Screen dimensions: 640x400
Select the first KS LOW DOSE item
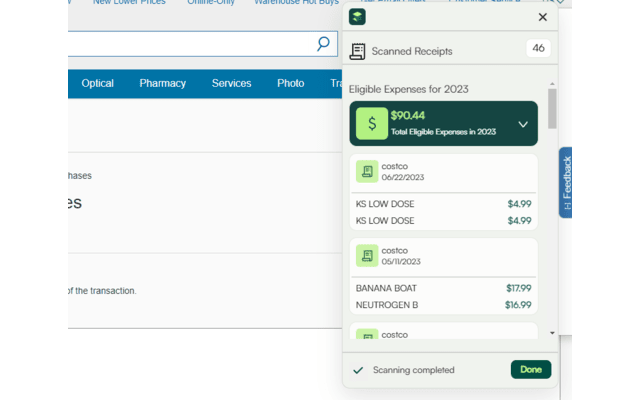tap(443, 204)
